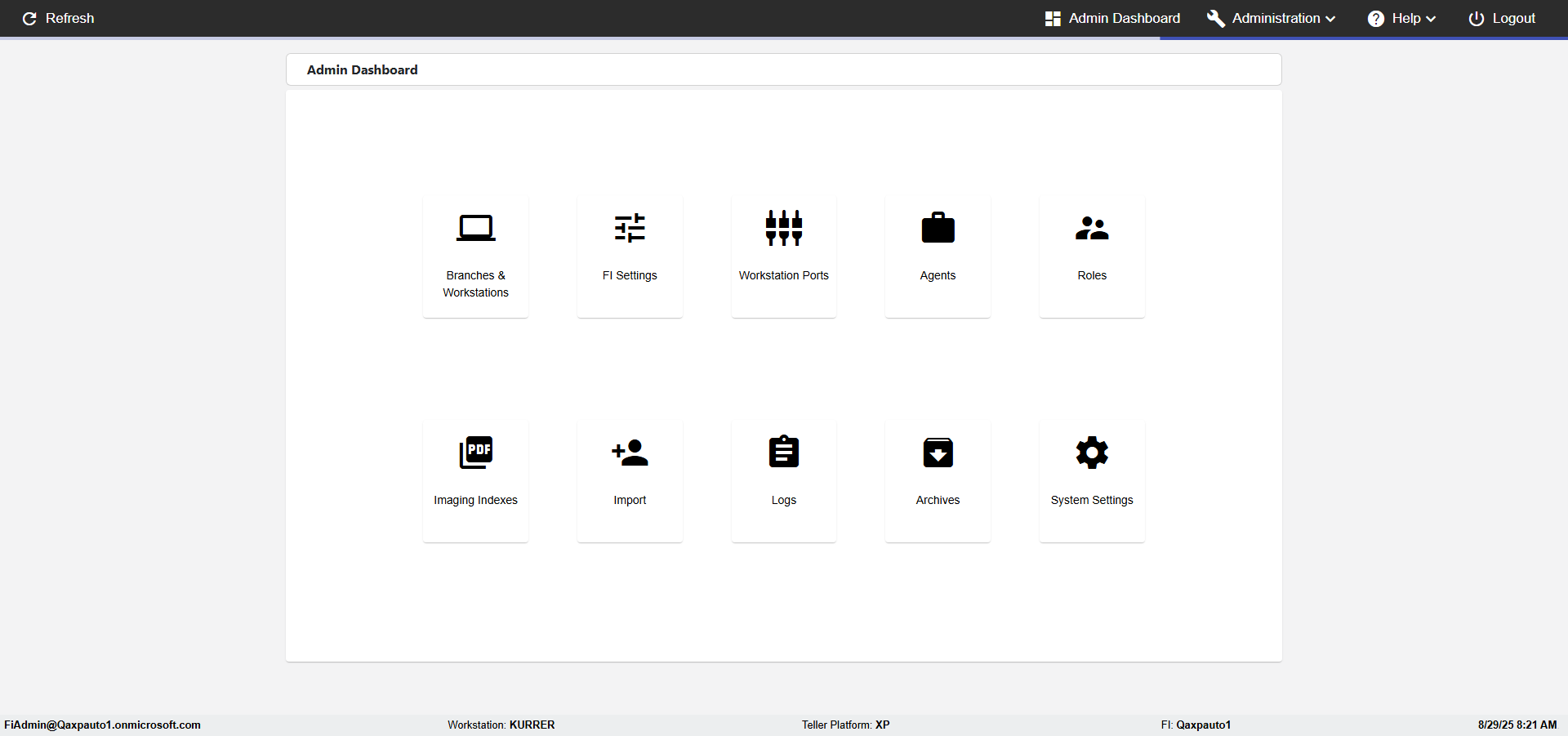Click the Refresh circular arrow icon
Viewport: 1568px width, 736px height.
(29, 19)
